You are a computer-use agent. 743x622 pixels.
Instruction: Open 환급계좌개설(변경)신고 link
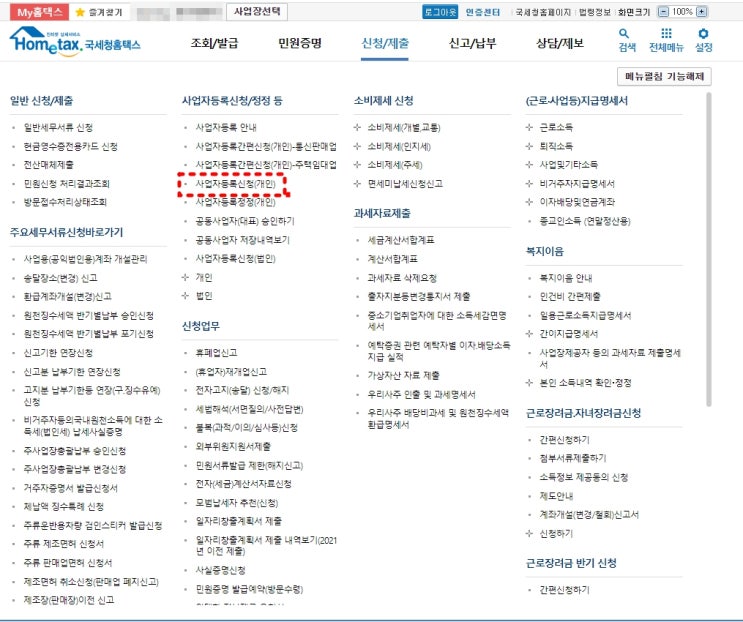click(68, 297)
